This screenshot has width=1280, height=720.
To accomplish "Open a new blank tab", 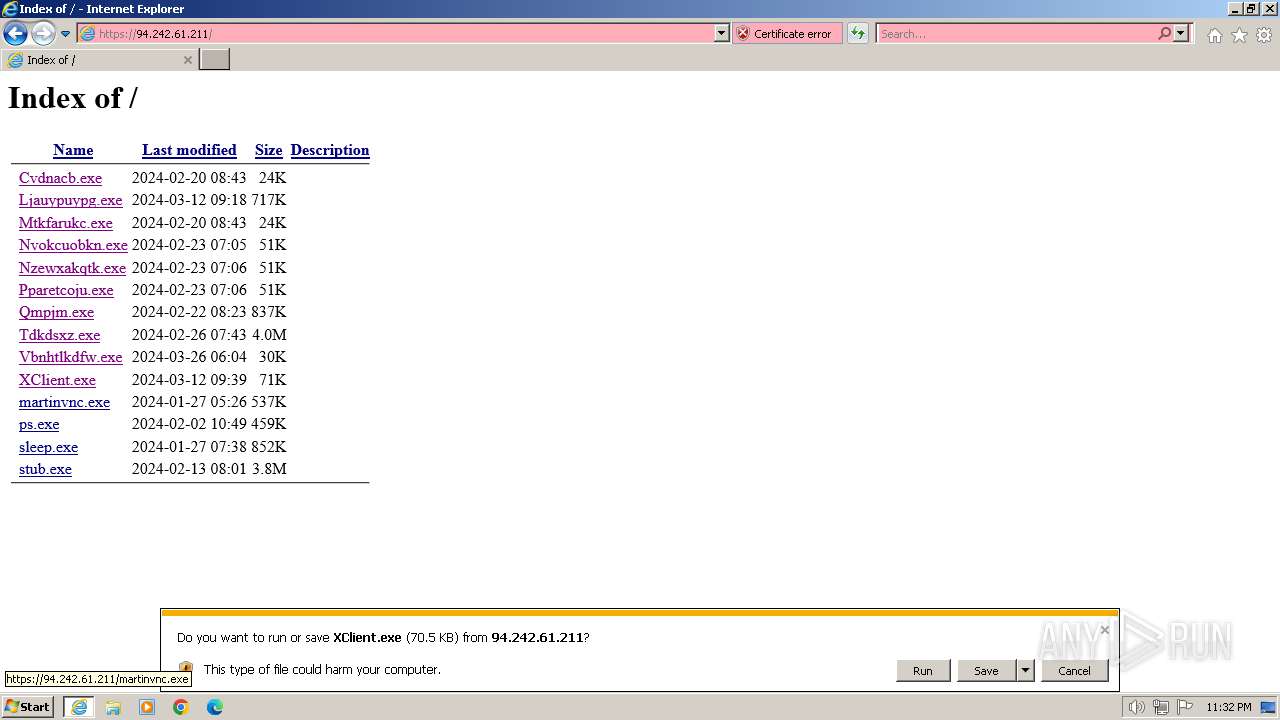I will [215, 60].
